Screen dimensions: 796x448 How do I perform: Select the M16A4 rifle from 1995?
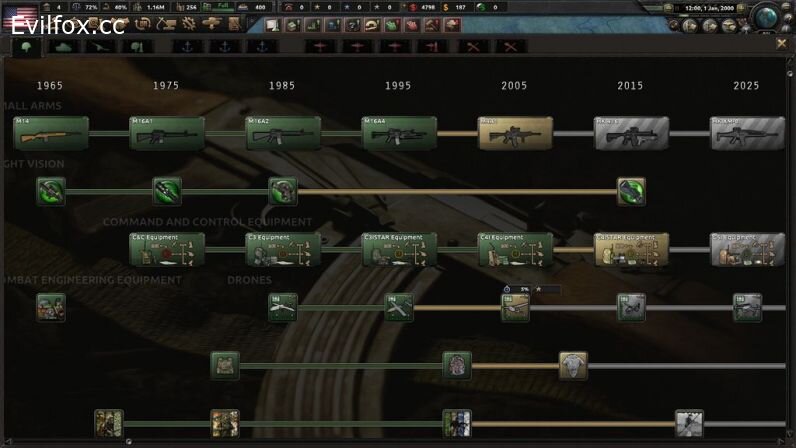coord(399,133)
